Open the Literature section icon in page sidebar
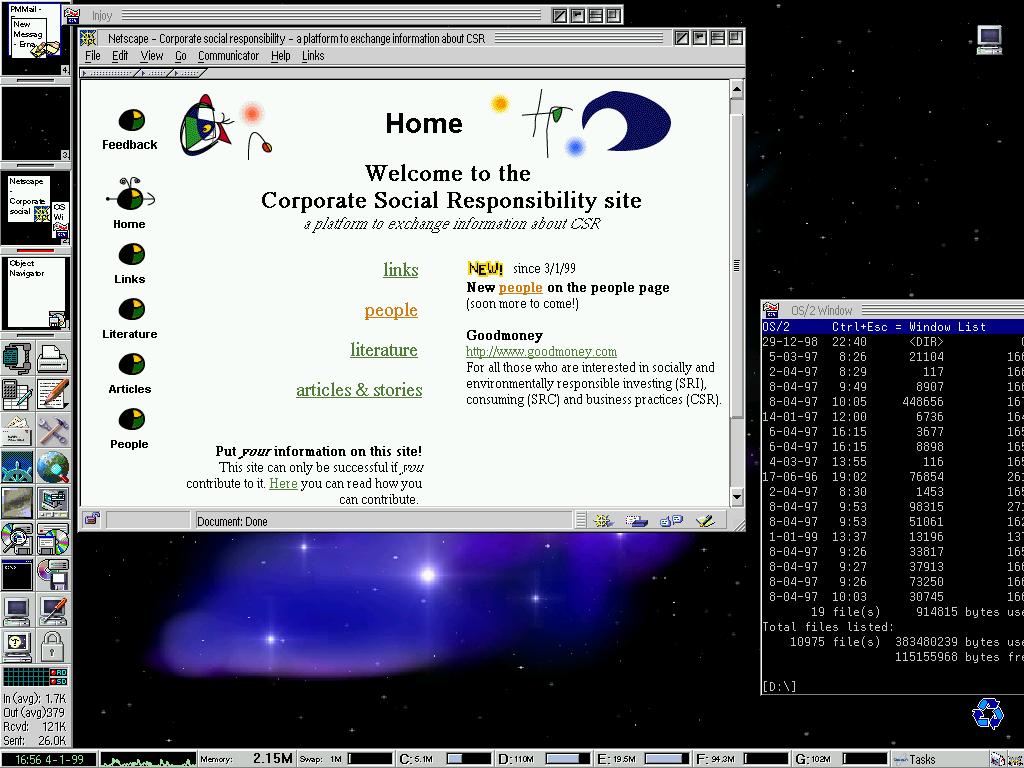Image resolution: width=1024 pixels, height=768 pixels. pos(130,310)
